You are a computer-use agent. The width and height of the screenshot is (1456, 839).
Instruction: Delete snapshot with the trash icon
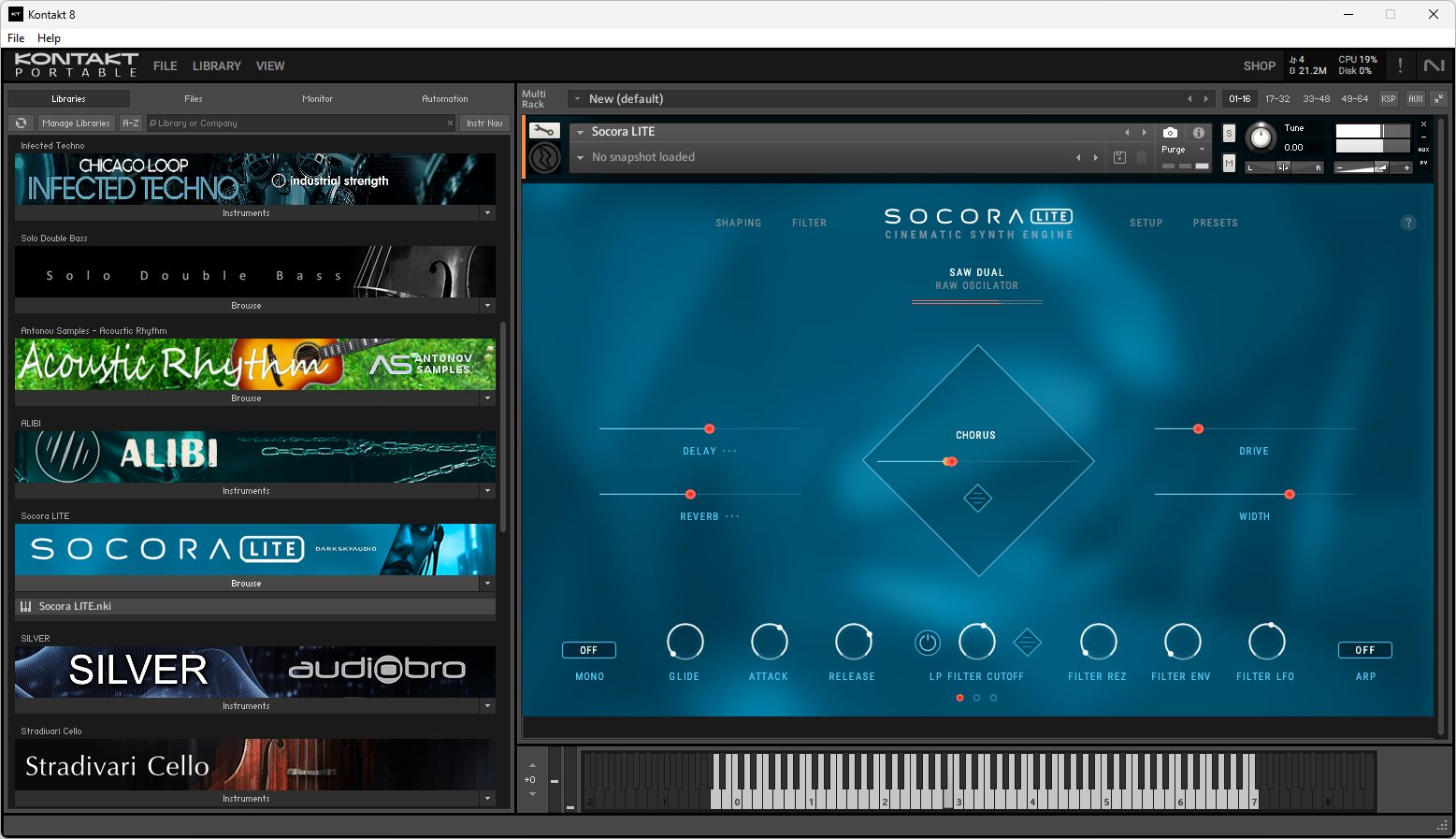[x=1142, y=157]
